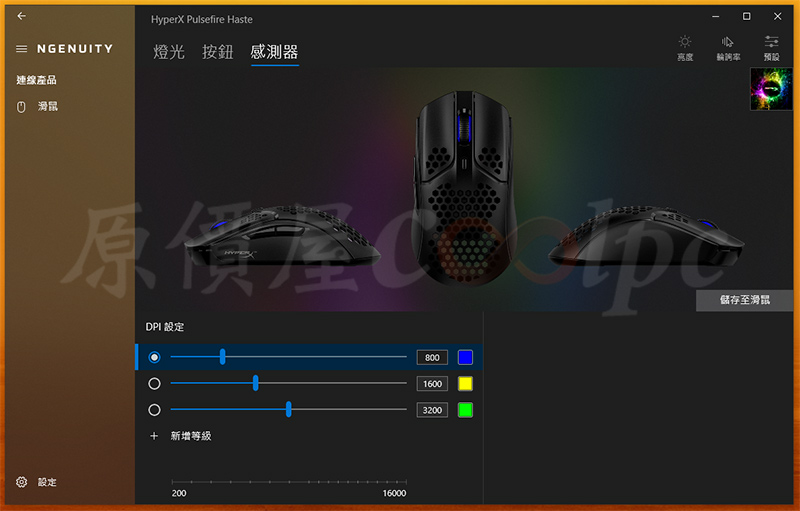Open the 預設 presets panel
The image size is (800, 511).
(x=771, y=48)
